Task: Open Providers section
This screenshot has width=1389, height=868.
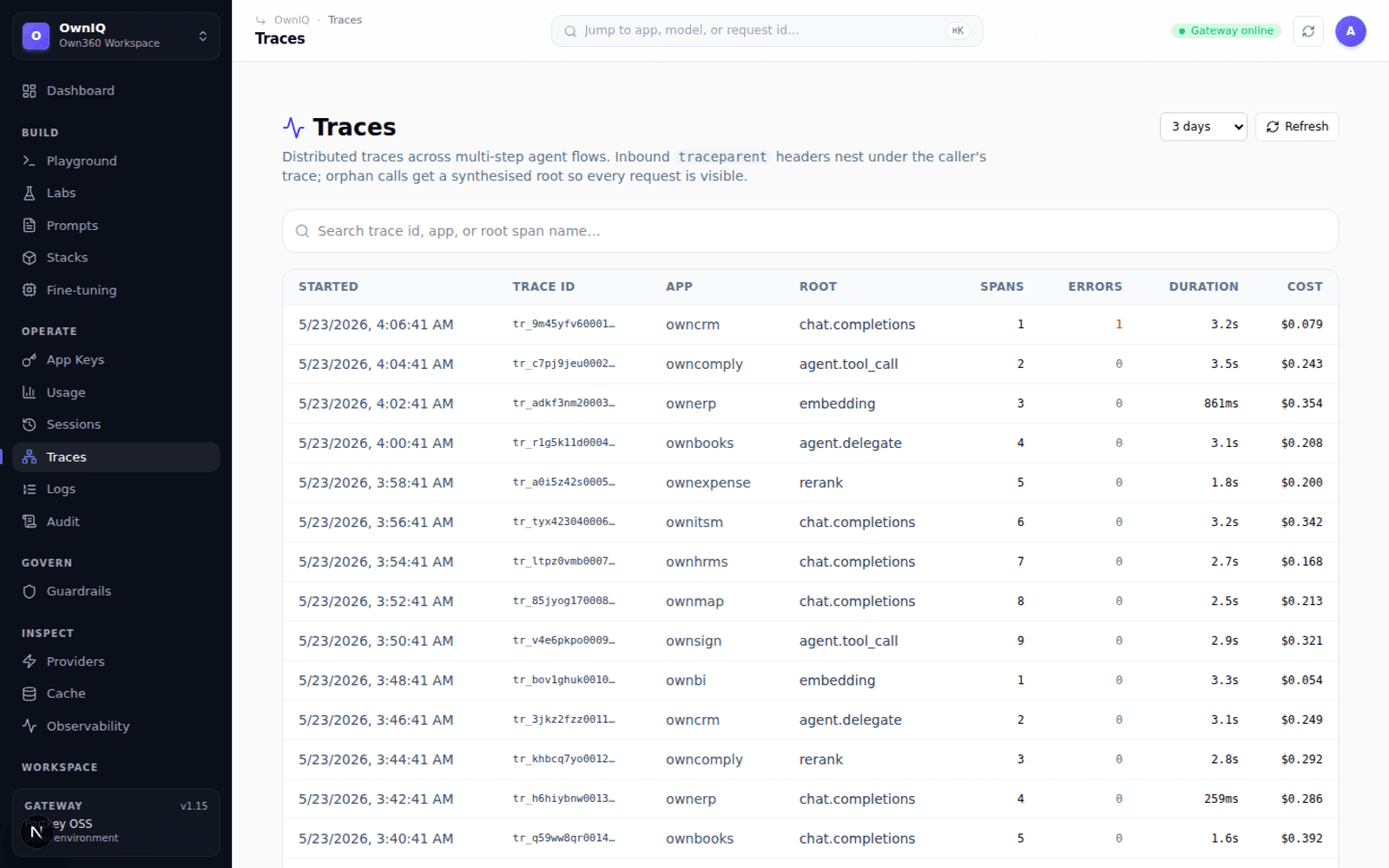Action: (116, 661)
